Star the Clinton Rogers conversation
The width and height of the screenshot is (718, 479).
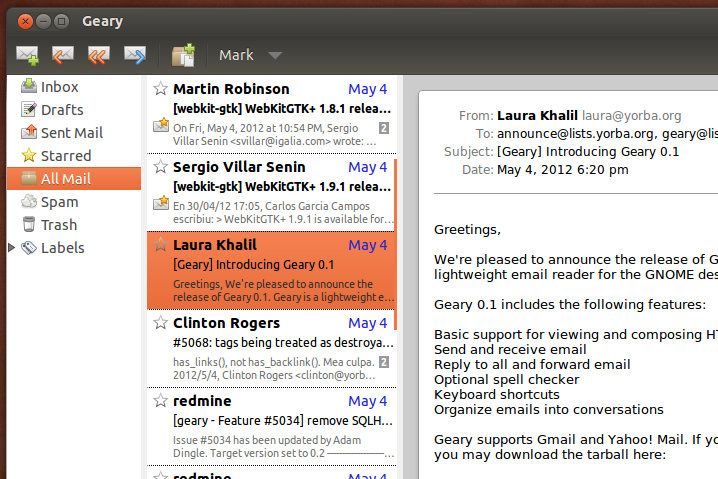160,322
